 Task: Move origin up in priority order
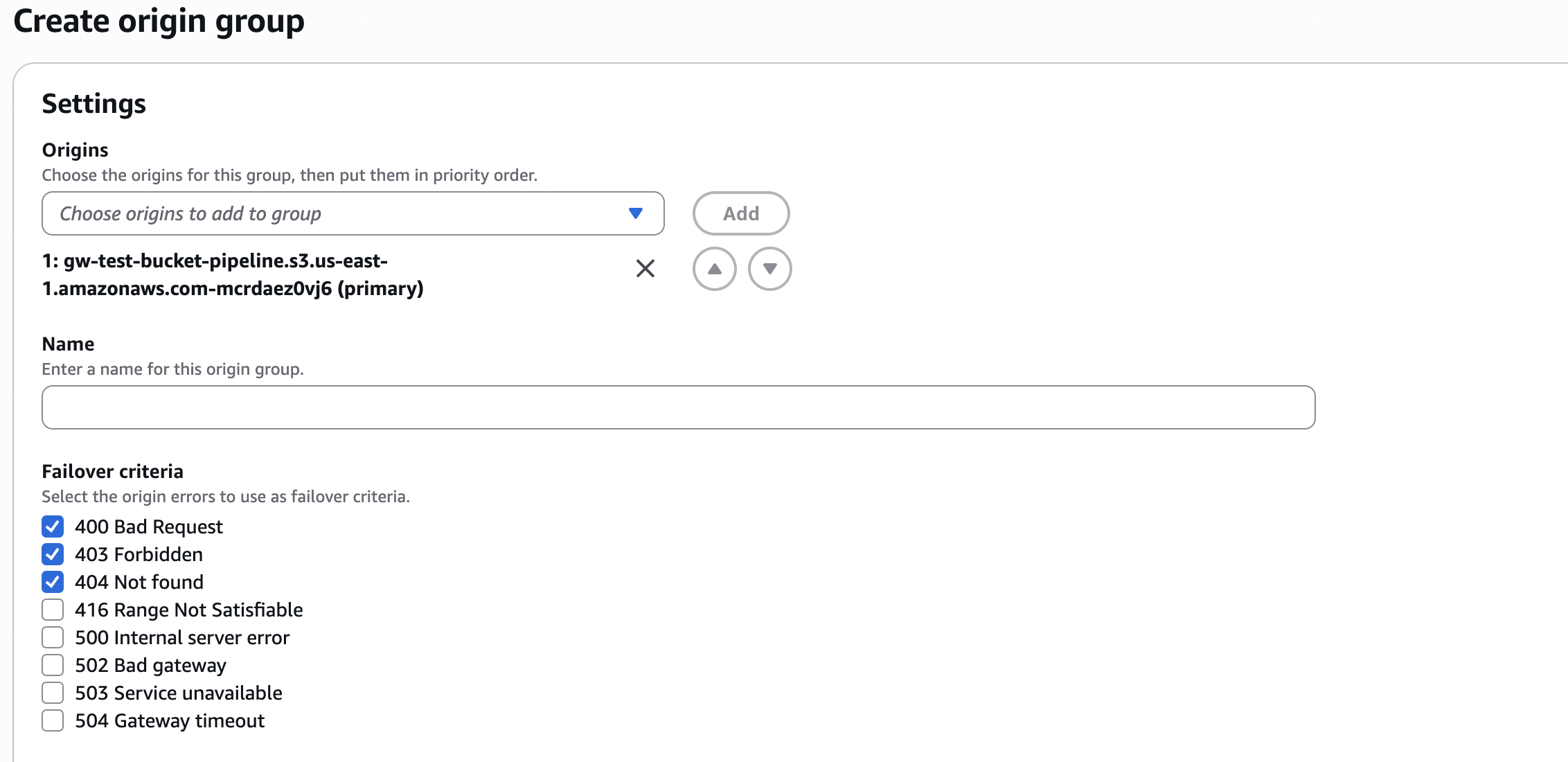pyautogui.click(x=714, y=269)
